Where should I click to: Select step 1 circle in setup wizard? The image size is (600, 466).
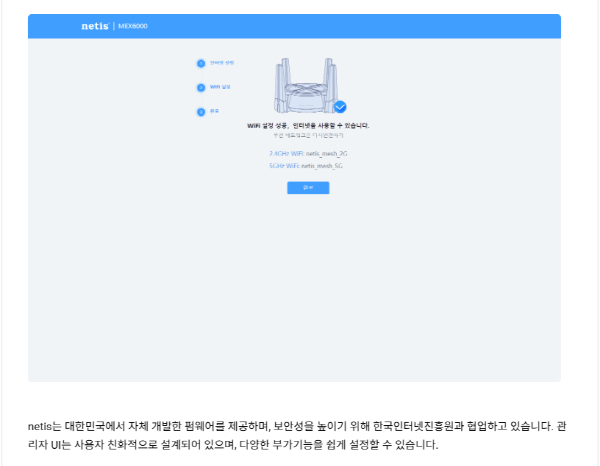pyautogui.click(x=201, y=64)
